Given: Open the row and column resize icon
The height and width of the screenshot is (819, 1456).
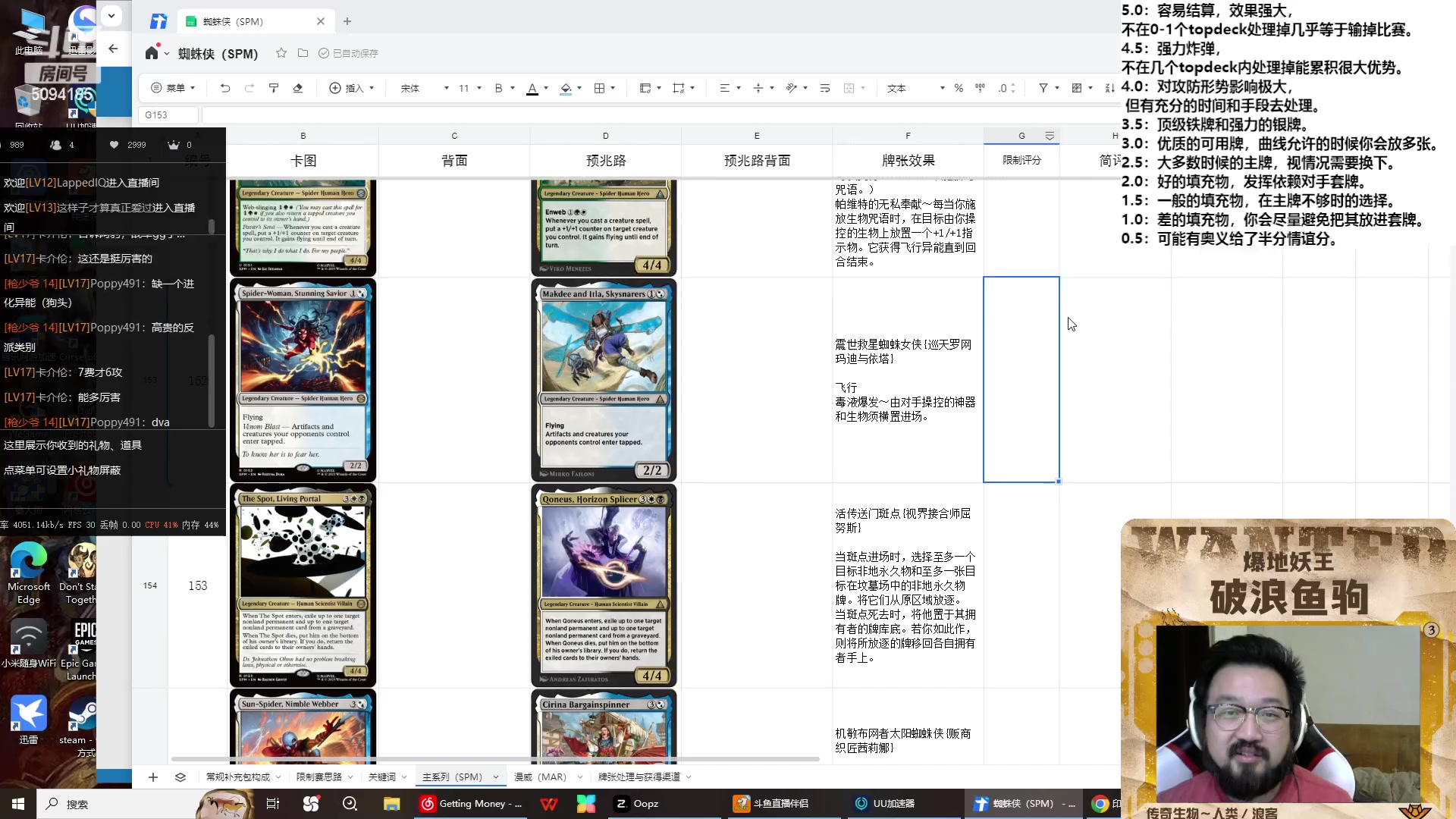Looking at the screenshot, I should [679, 88].
